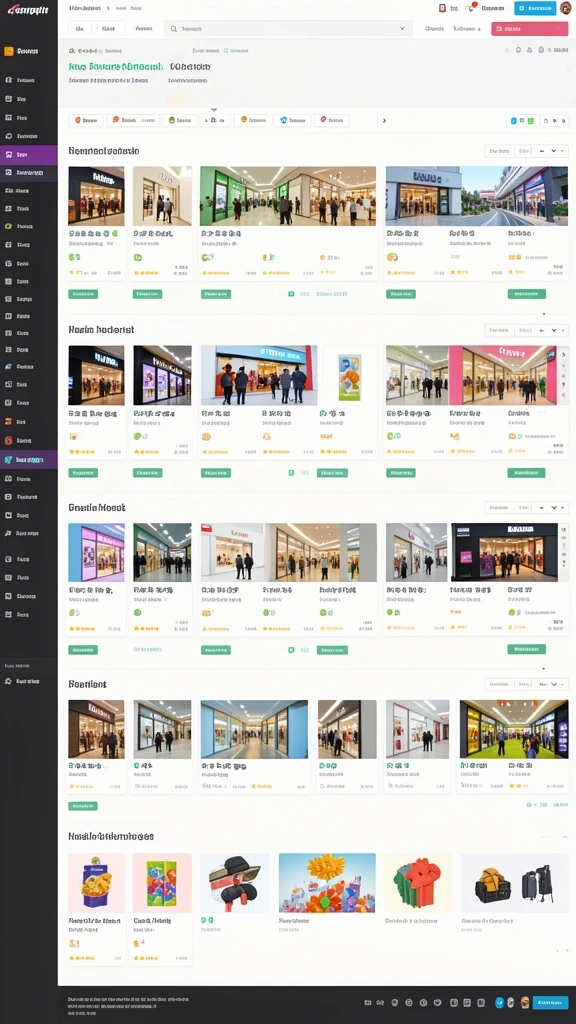
Task: Click the orange carousel dots beside the product row
Action: (x=560, y=951)
